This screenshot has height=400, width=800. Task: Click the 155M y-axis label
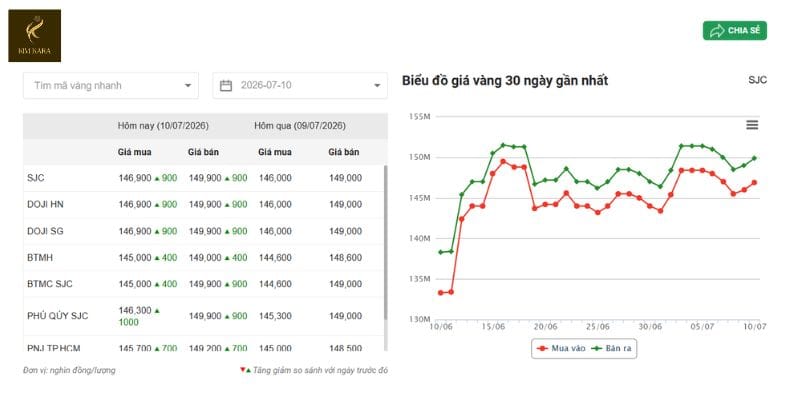click(x=420, y=116)
